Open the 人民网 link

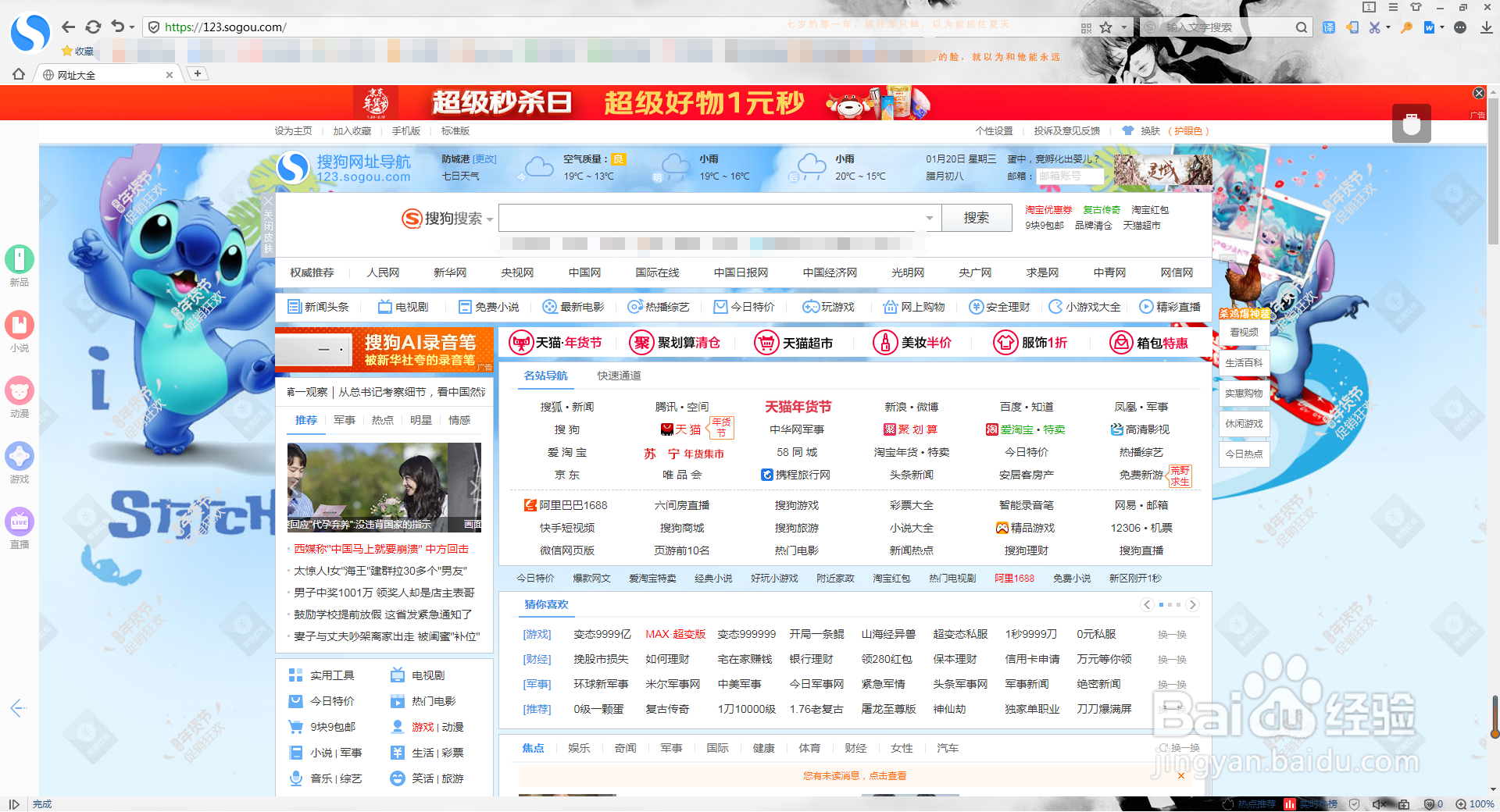[383, 272]
